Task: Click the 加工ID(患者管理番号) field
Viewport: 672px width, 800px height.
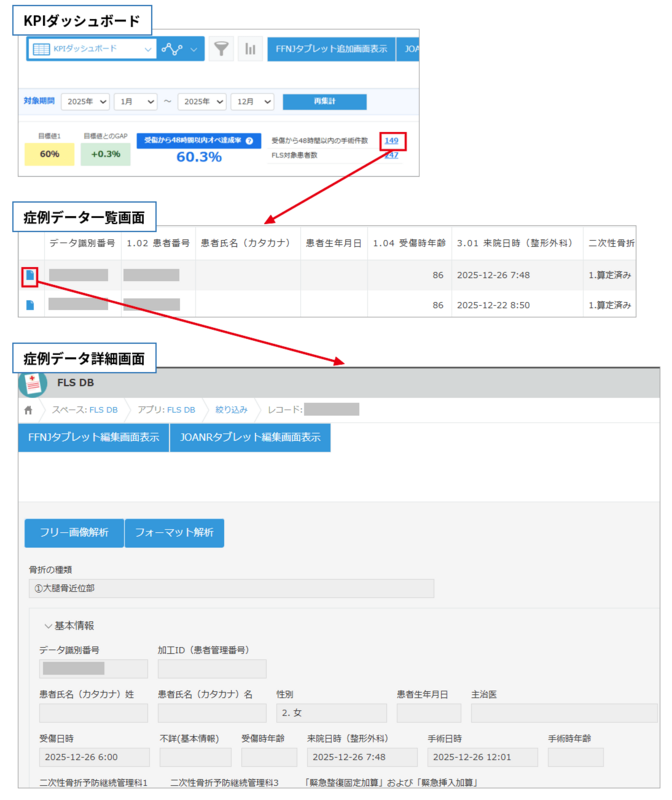Action: [212, 668]
